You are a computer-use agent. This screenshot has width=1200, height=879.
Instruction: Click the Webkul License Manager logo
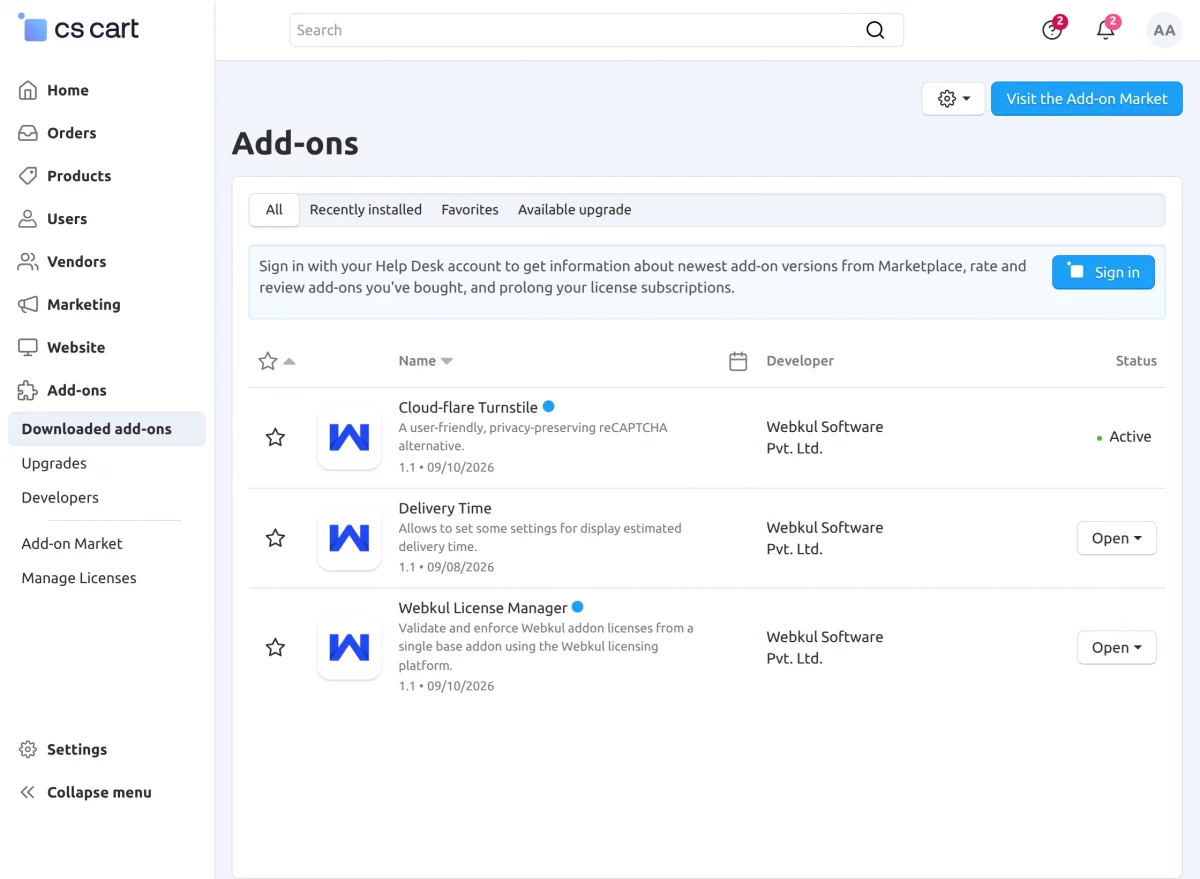pos(349,647)
